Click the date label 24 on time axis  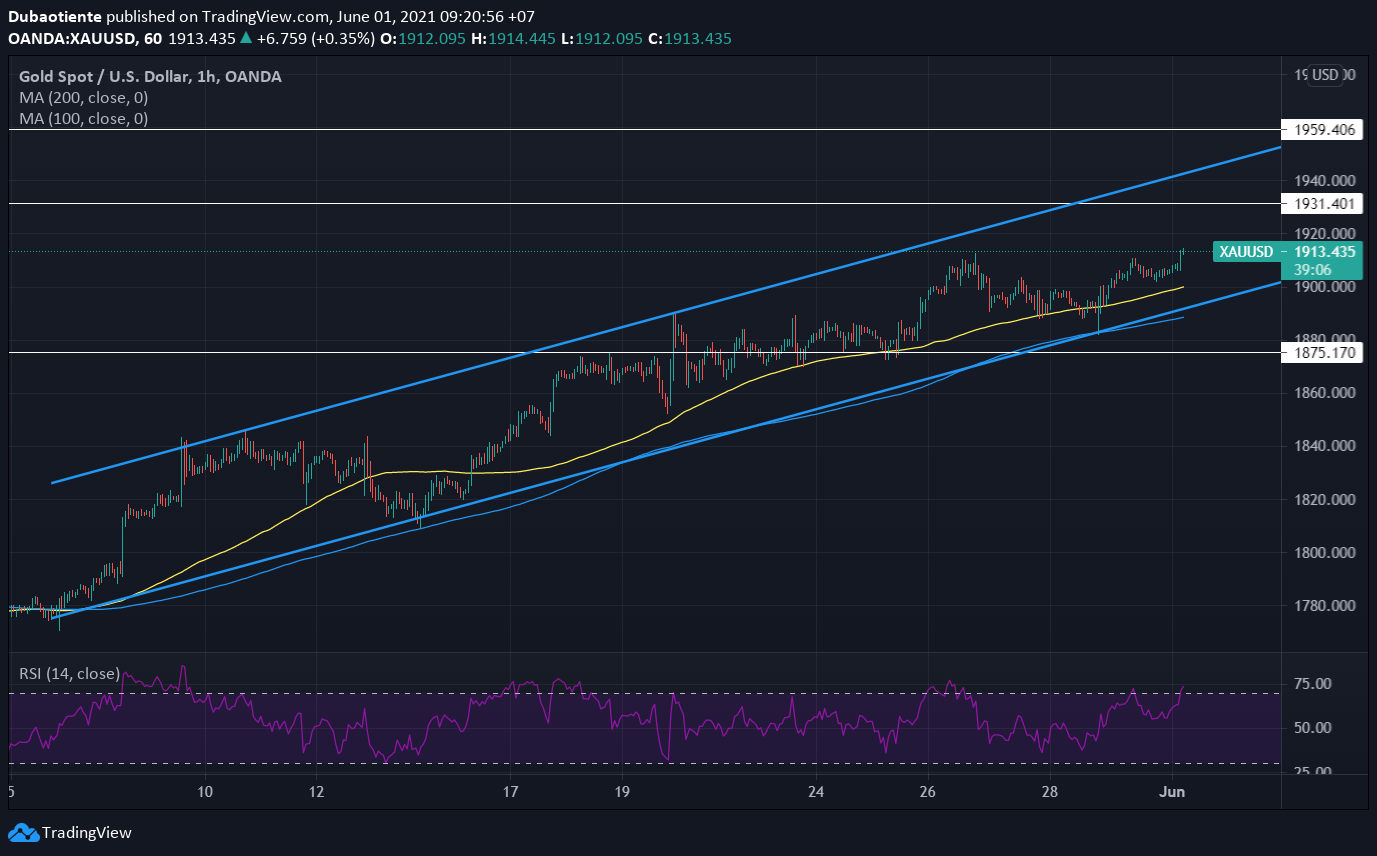point(817,792)
